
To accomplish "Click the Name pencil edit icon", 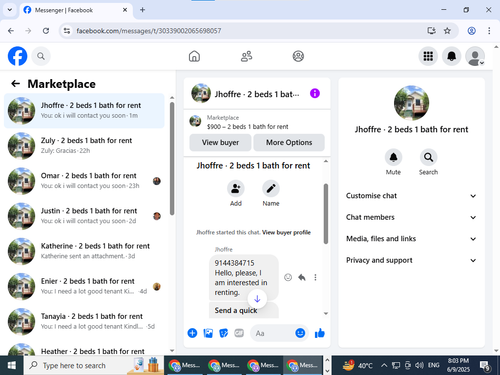I will coord(271,189).
